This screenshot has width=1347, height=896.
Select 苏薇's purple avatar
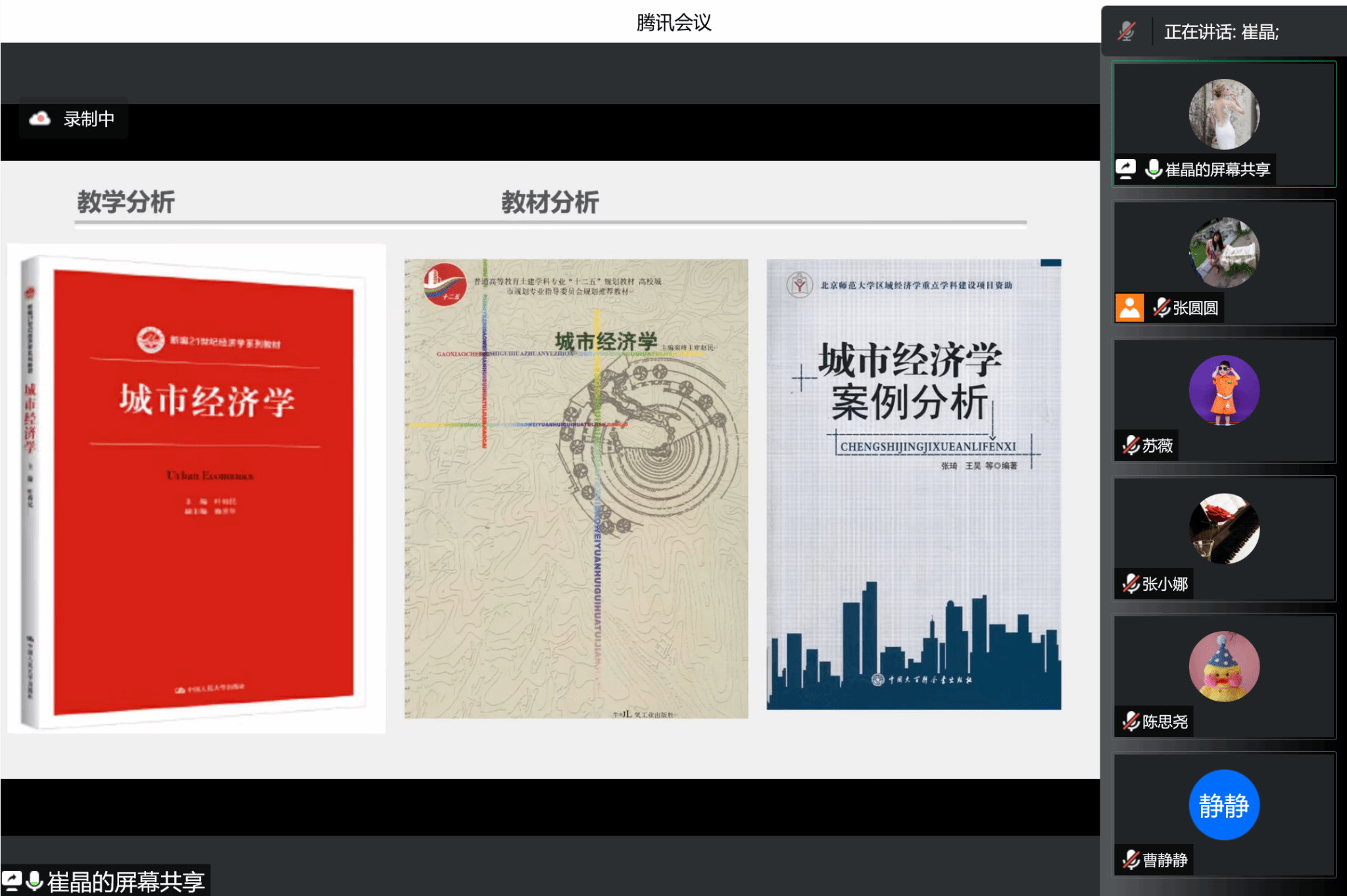(1224, 390)
